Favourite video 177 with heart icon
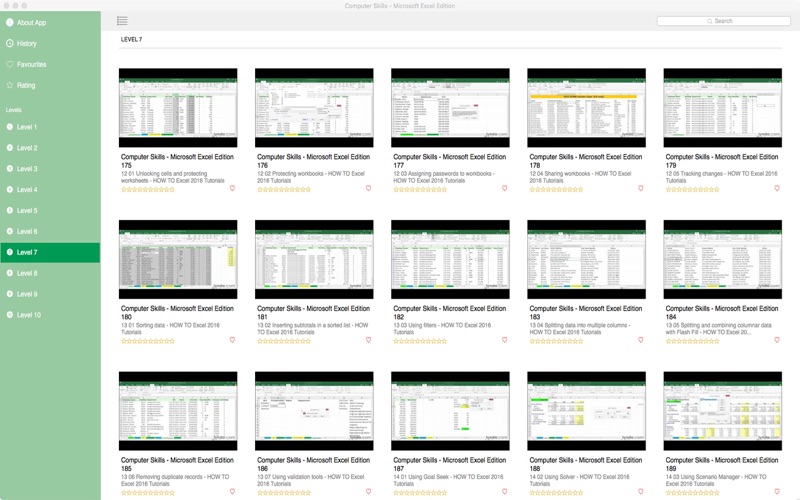800x500 pixels. point(505,188)
